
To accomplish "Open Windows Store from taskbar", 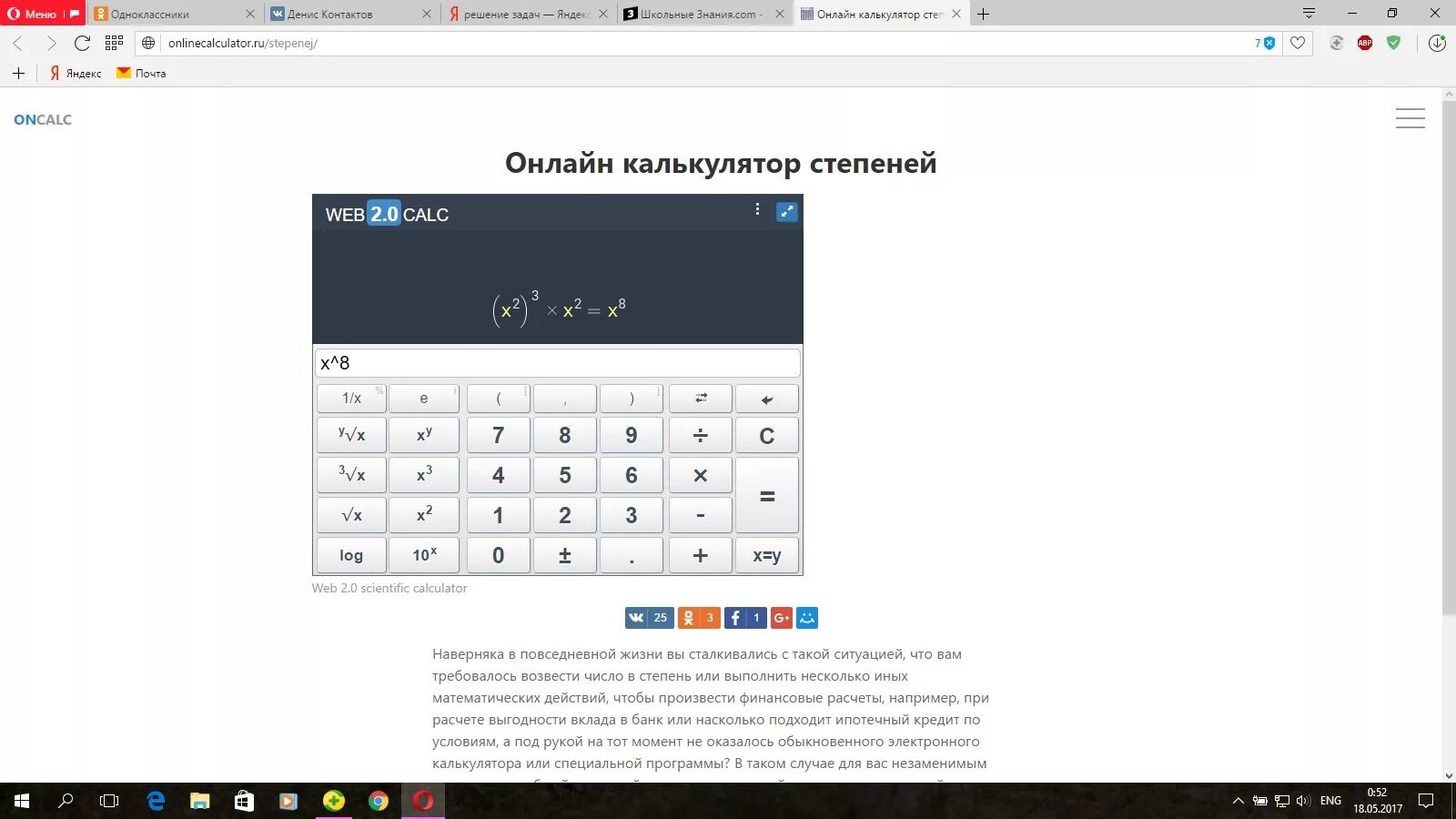I will coord(244,801).
